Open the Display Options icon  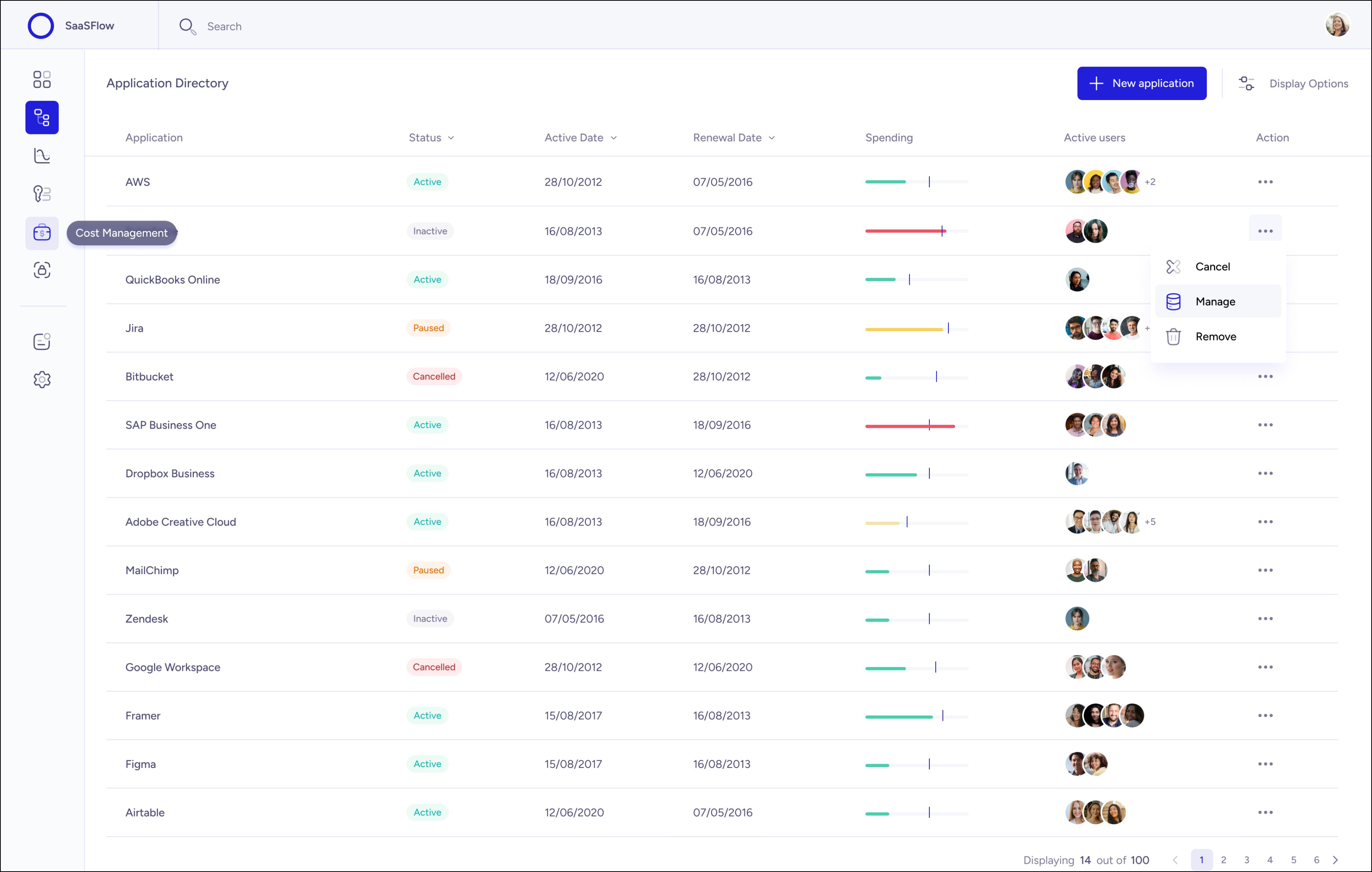click(1246, 83)
